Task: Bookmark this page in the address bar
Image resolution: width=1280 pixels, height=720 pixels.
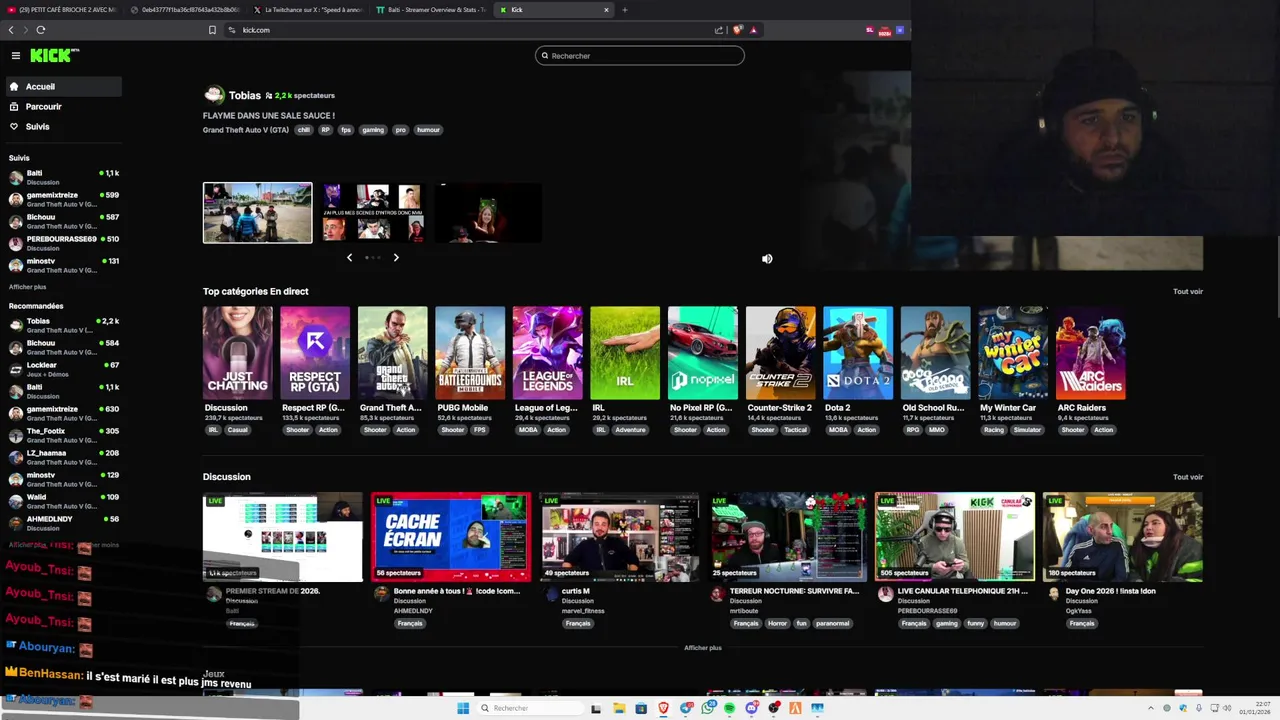Action: click(212, 30)
